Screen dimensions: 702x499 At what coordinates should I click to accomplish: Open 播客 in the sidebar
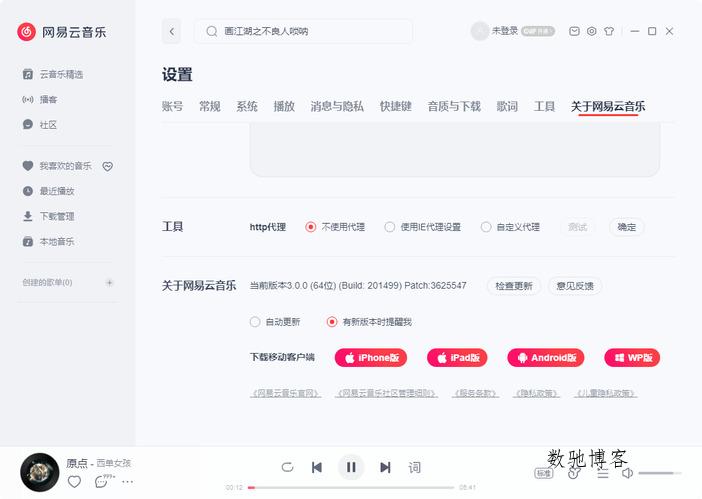pyautogui.click(x=40, y=99)
